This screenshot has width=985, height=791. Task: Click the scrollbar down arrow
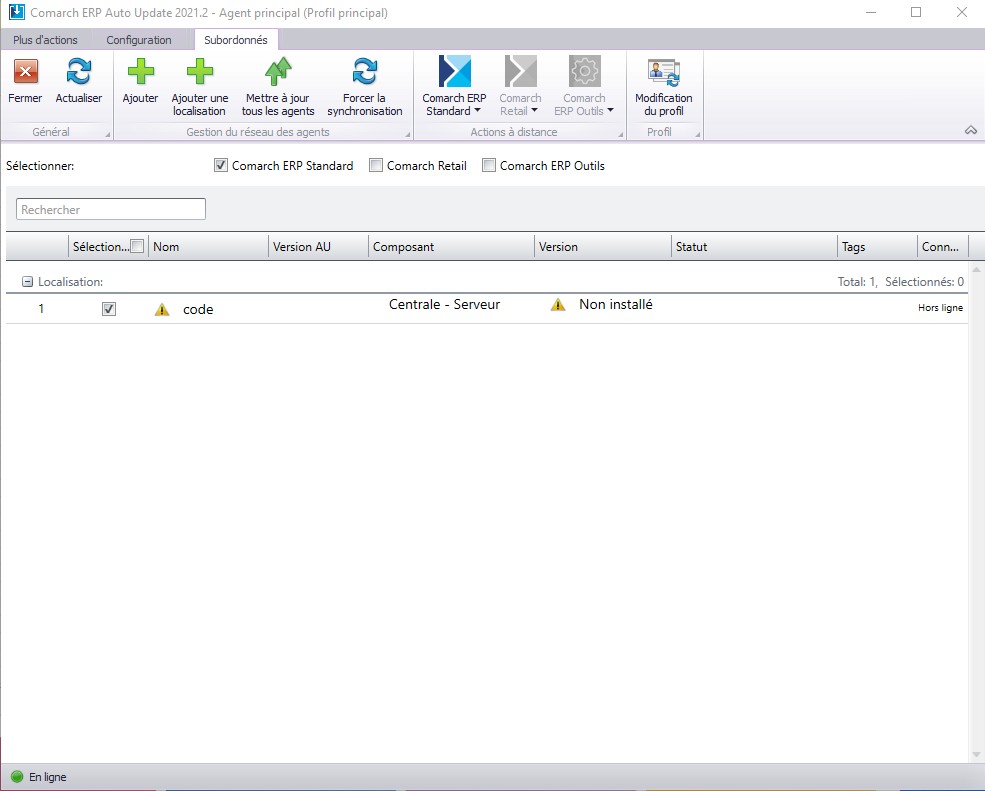[x=976, y=755]
